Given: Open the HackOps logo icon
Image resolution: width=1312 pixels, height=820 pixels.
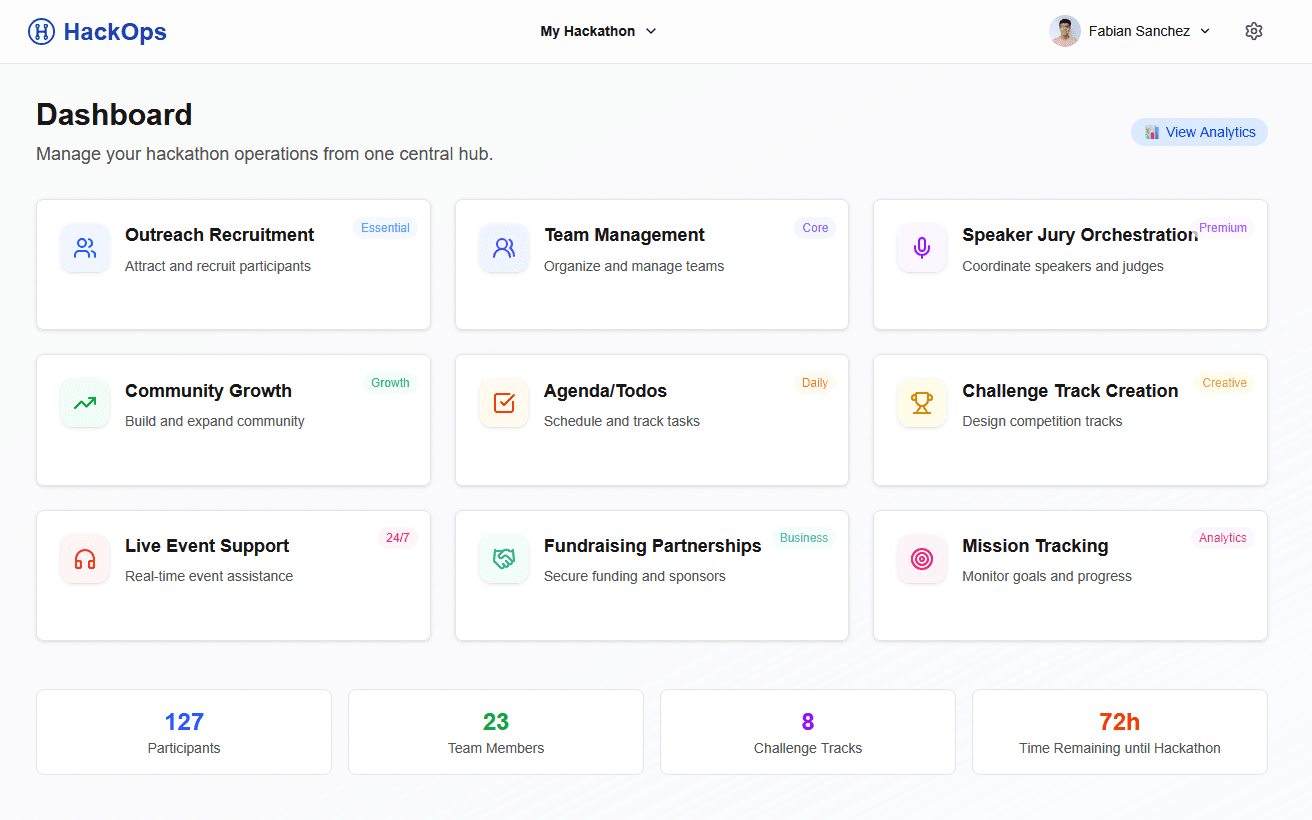Looking at the screenshot, I should (x=39, y=31).
